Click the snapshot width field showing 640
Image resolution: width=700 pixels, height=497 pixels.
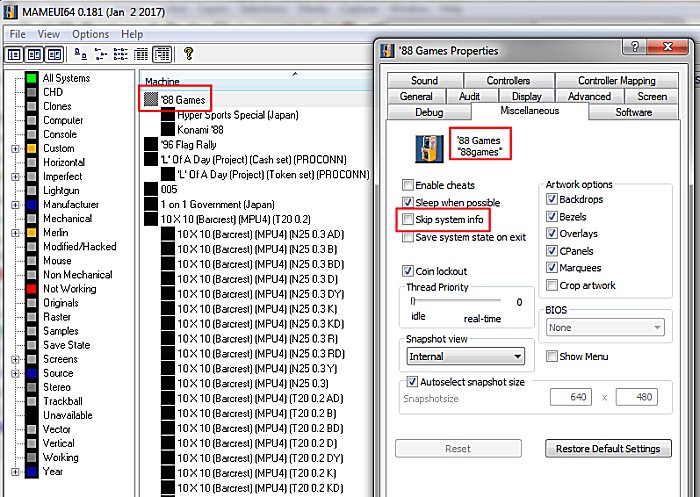pyautogui.click(x=571, y=397)
